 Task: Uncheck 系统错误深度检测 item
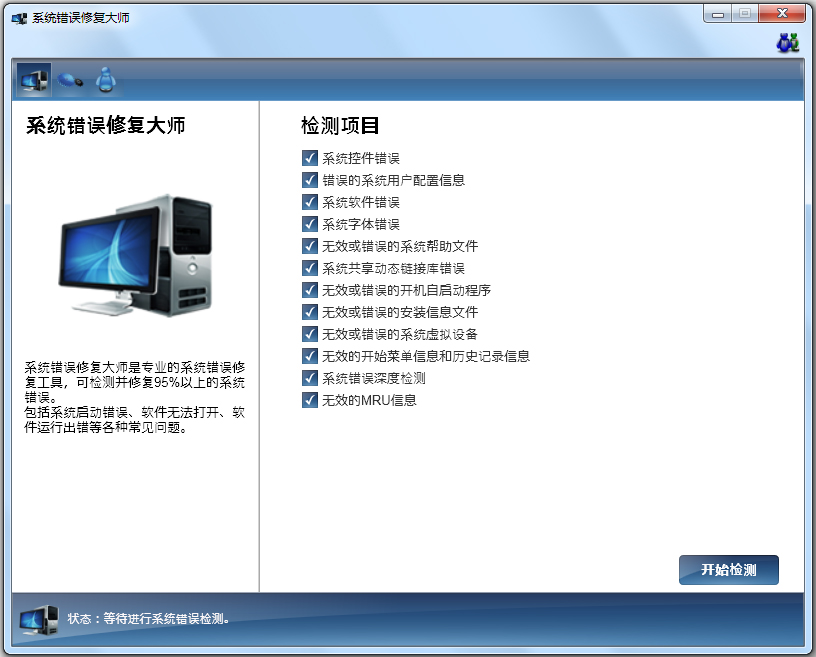click(x=309, y=378)
